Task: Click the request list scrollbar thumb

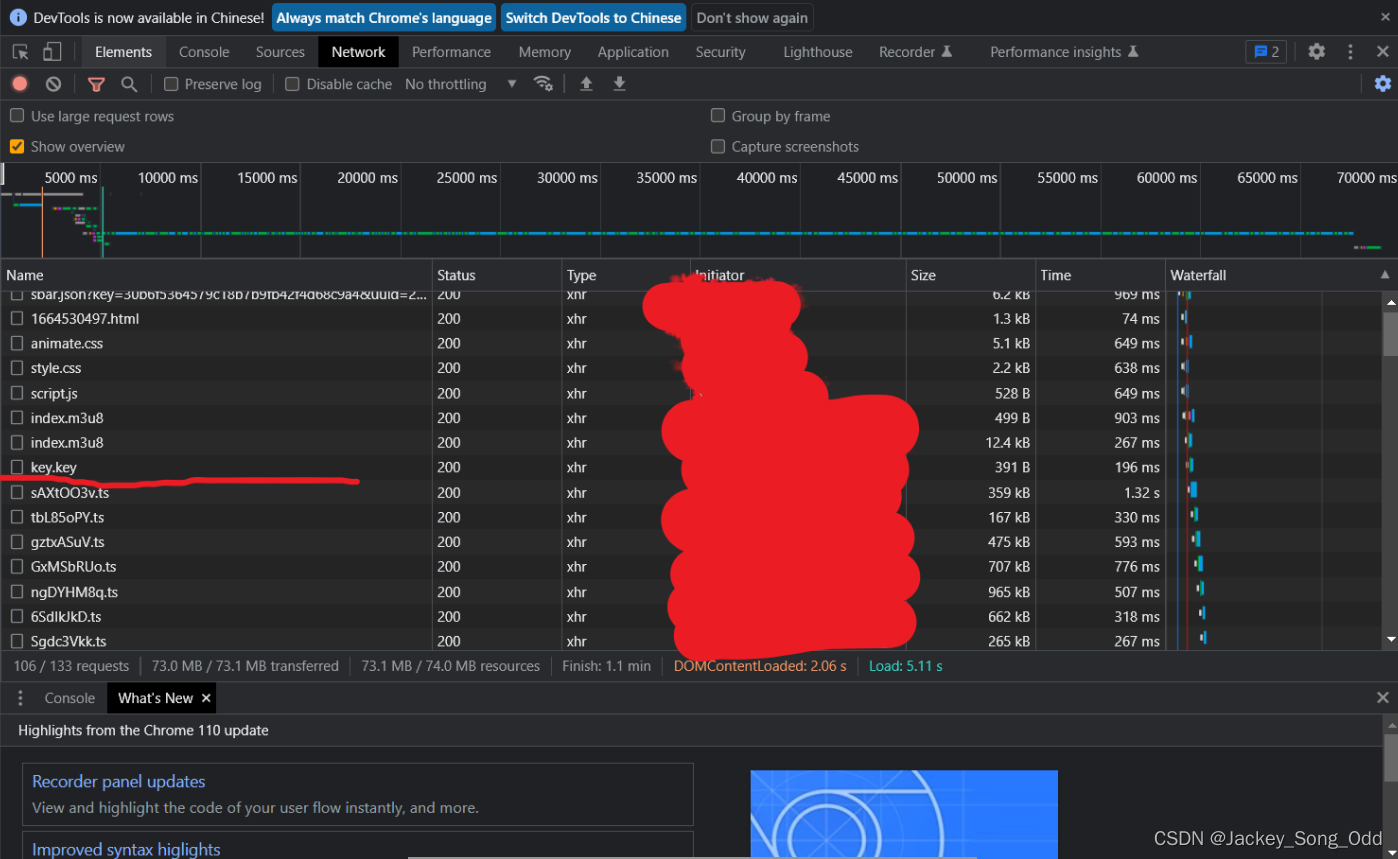Action: click(1390, 332)
